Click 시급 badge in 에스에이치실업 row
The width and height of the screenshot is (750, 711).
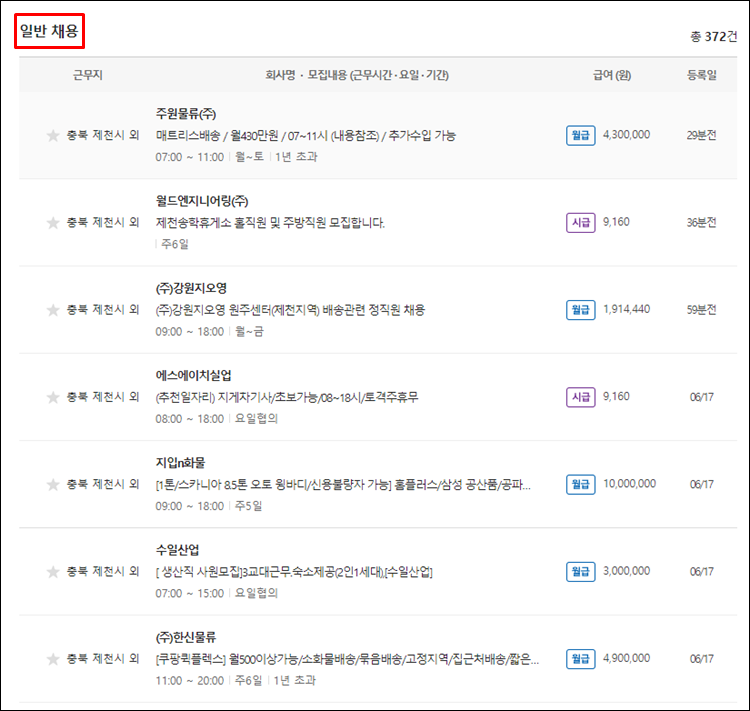[581, 397]
